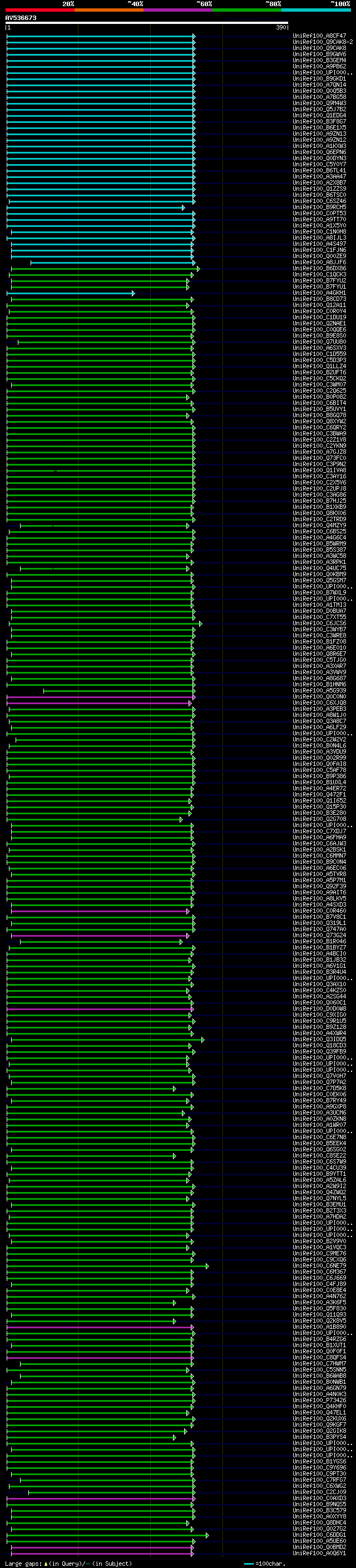
Task: Select hit UniRef100_Q02R99
Action: click(x=319, y=758)
